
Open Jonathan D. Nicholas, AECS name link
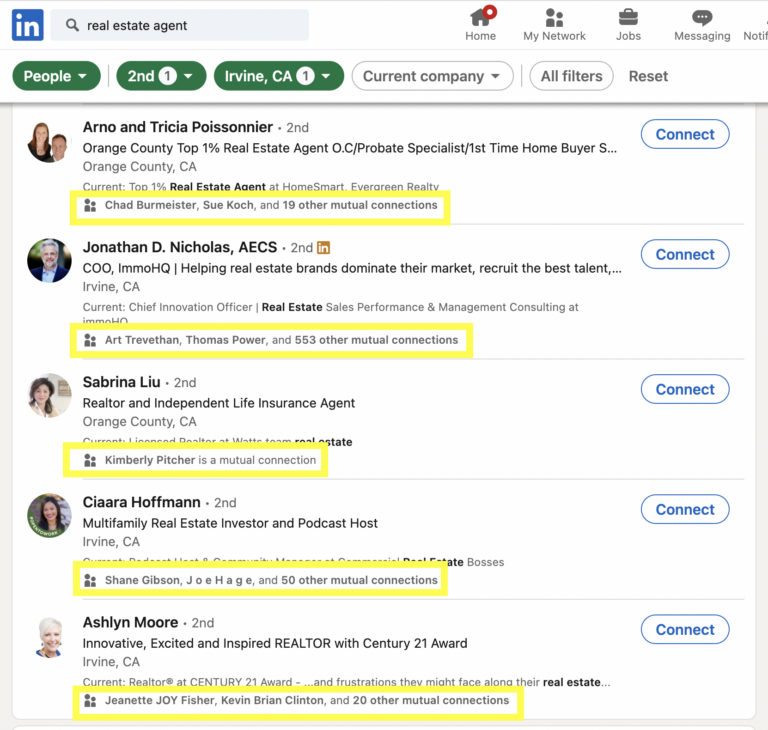point(180,247)
